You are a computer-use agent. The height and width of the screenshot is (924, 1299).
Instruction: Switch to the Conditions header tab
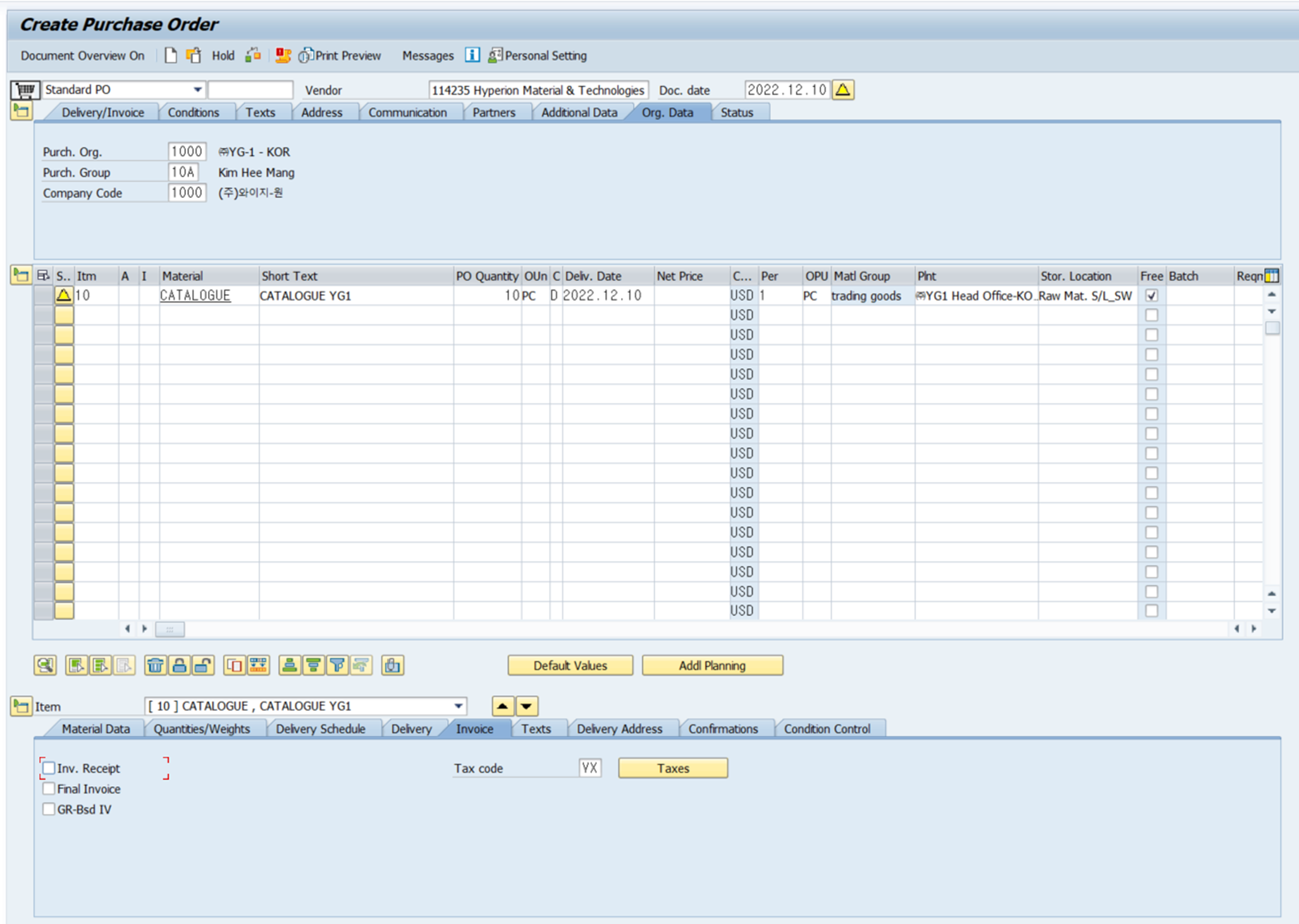(193, 113)
